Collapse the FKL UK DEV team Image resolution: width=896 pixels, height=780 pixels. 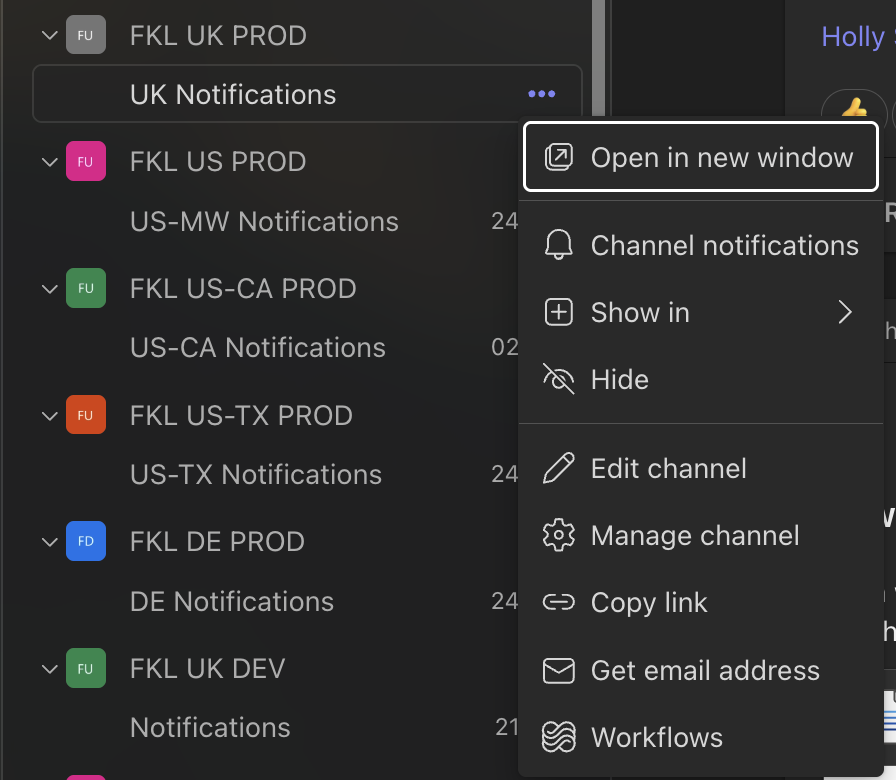[50, 669]
